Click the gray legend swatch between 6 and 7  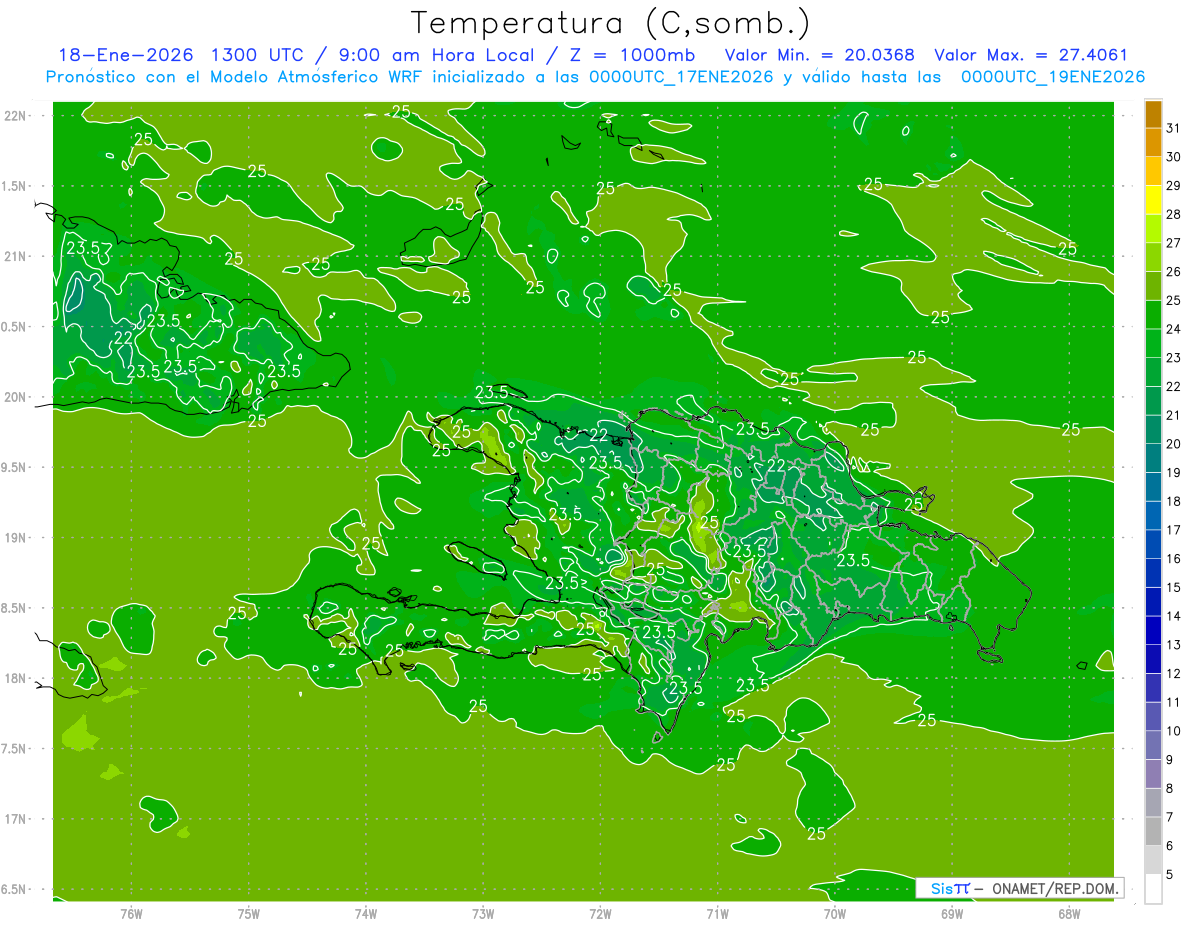pyautogui.click(x=1153, y=831)
